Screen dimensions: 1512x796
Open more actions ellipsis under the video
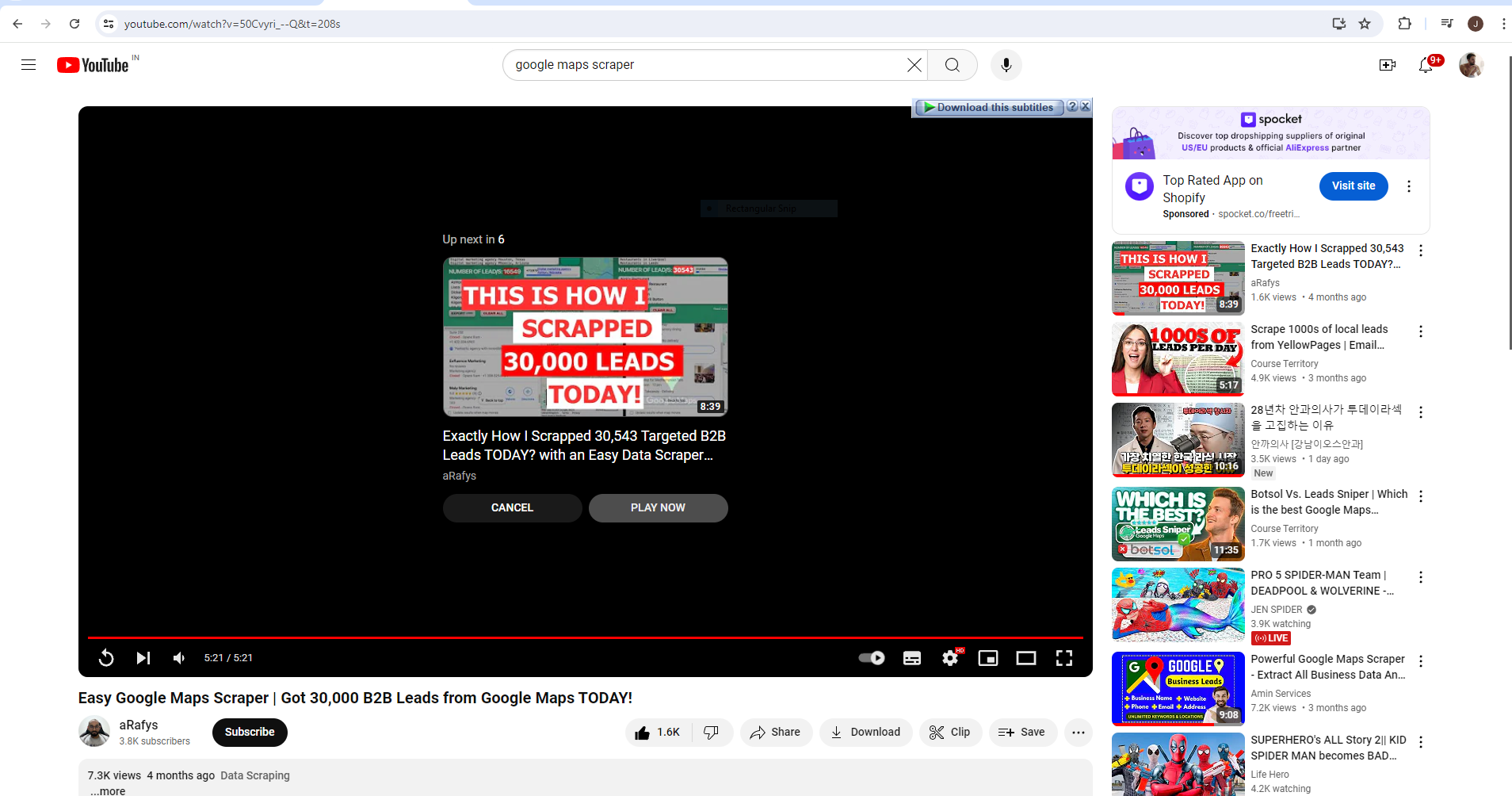1079,733
